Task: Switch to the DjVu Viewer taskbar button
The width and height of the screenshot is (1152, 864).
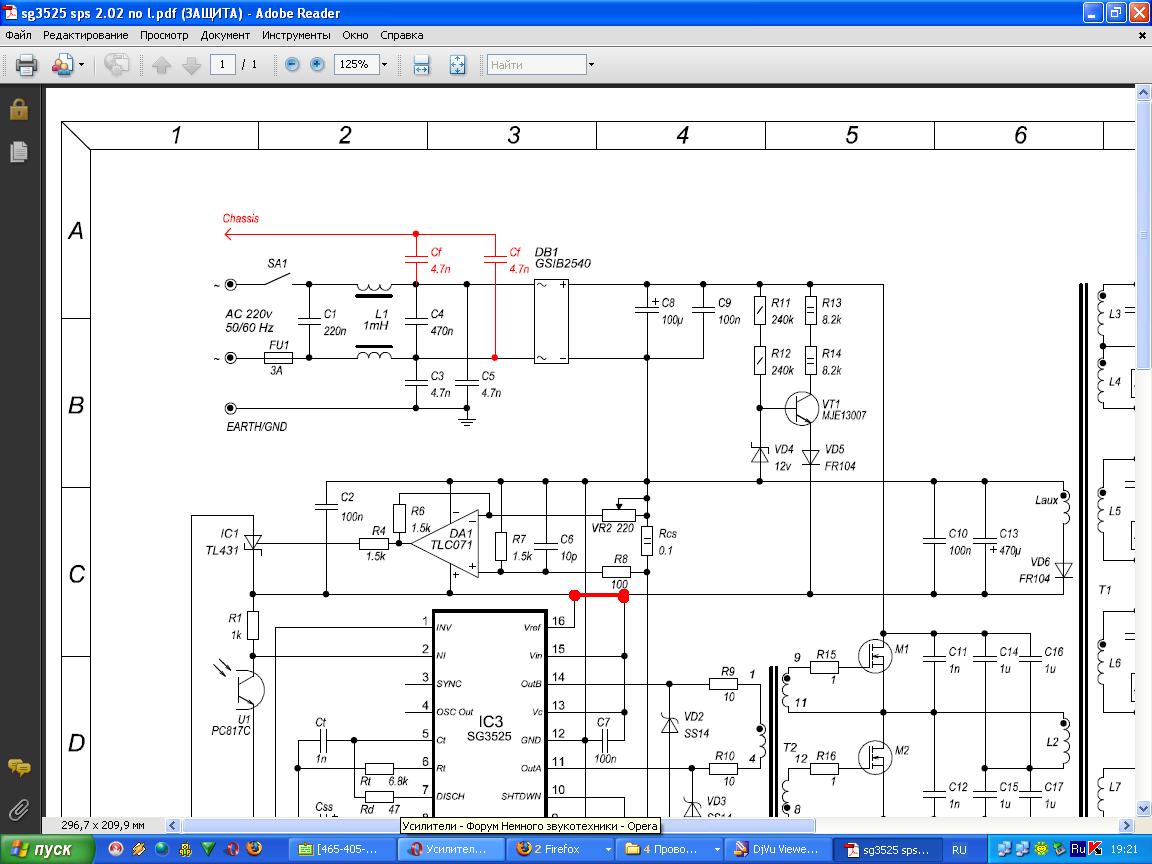Action: click(x=776, y=849)
